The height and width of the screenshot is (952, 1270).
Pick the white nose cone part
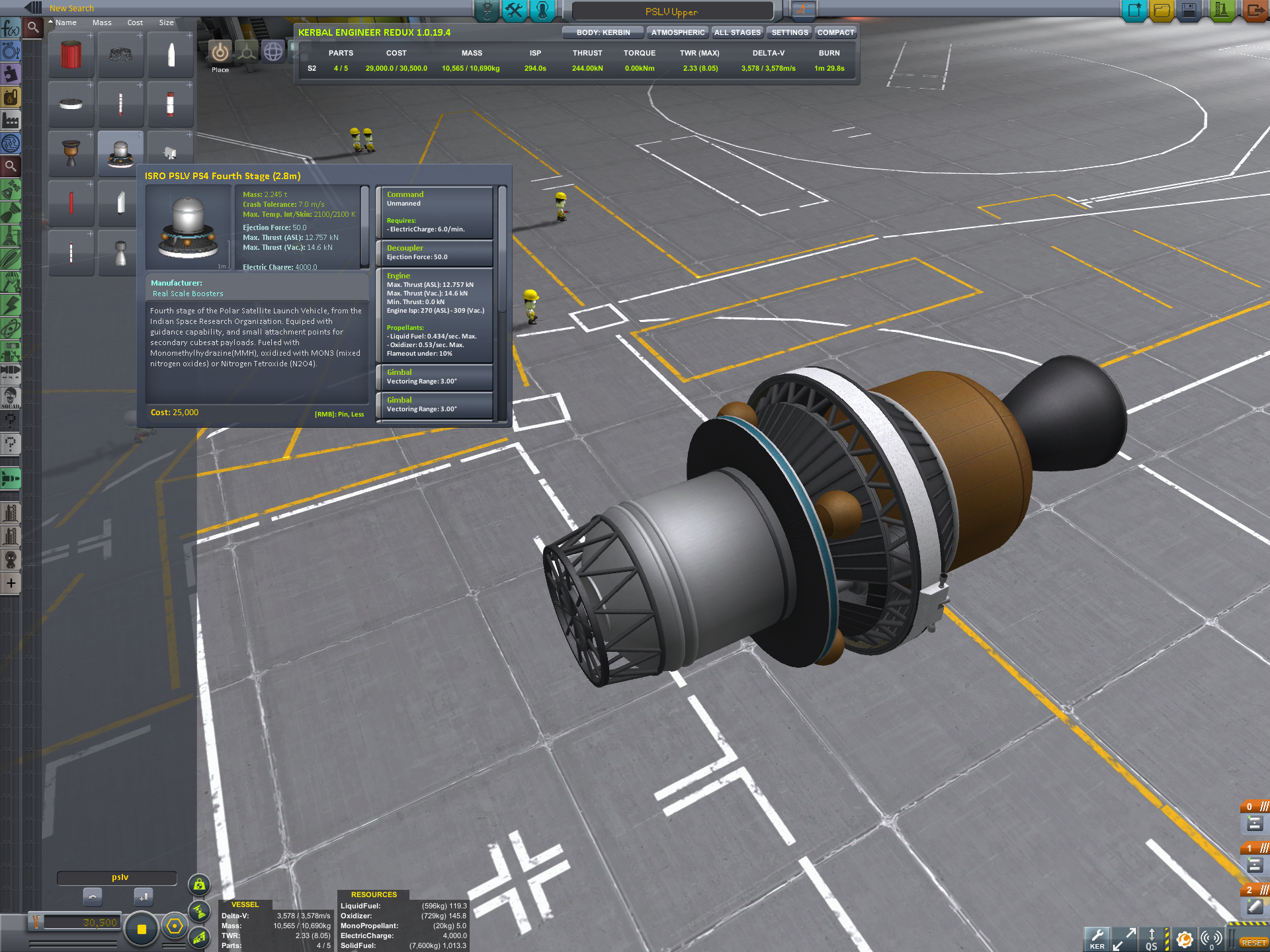pos(171,55)
